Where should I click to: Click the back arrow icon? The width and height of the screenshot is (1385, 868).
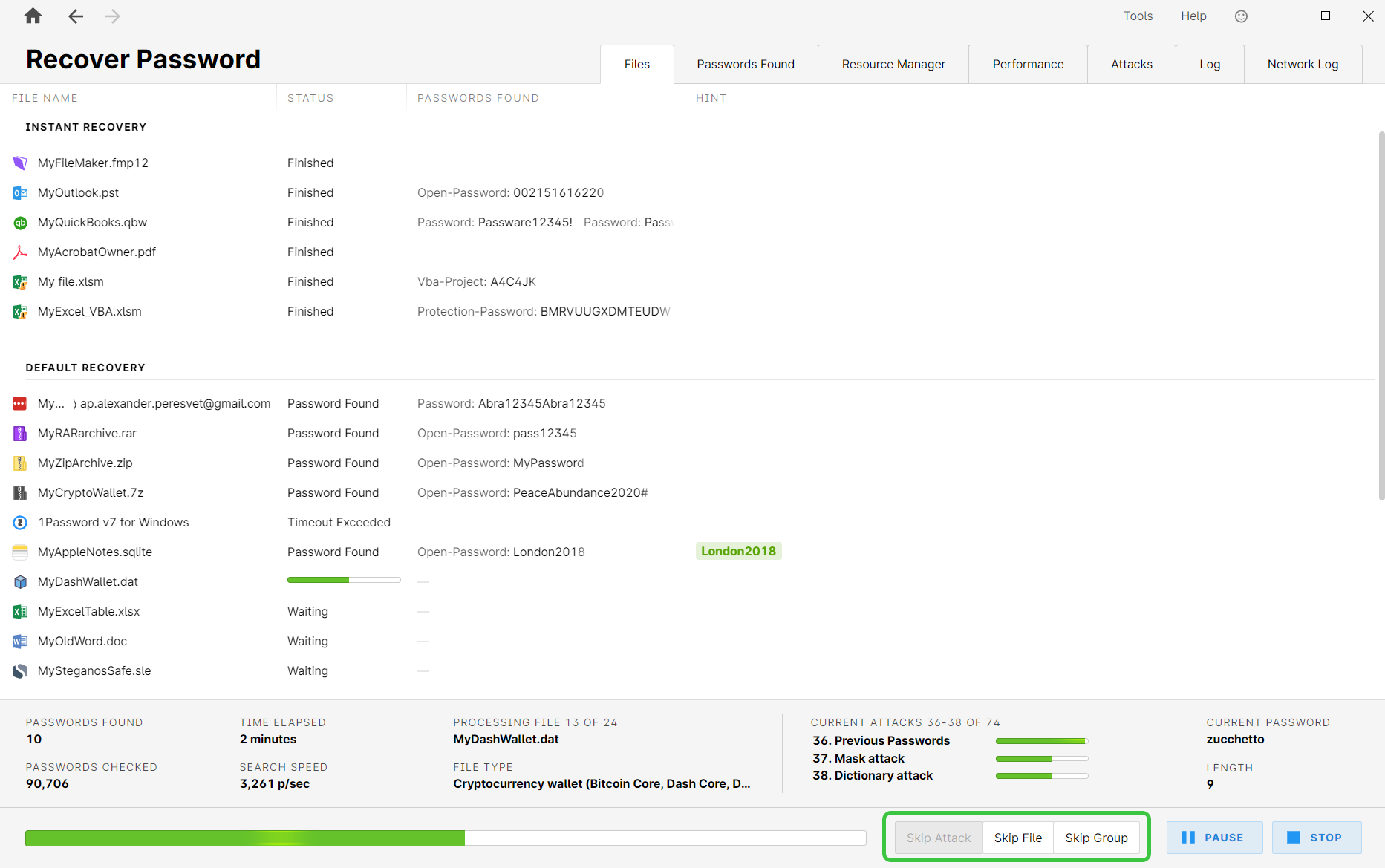pos(75,16)
